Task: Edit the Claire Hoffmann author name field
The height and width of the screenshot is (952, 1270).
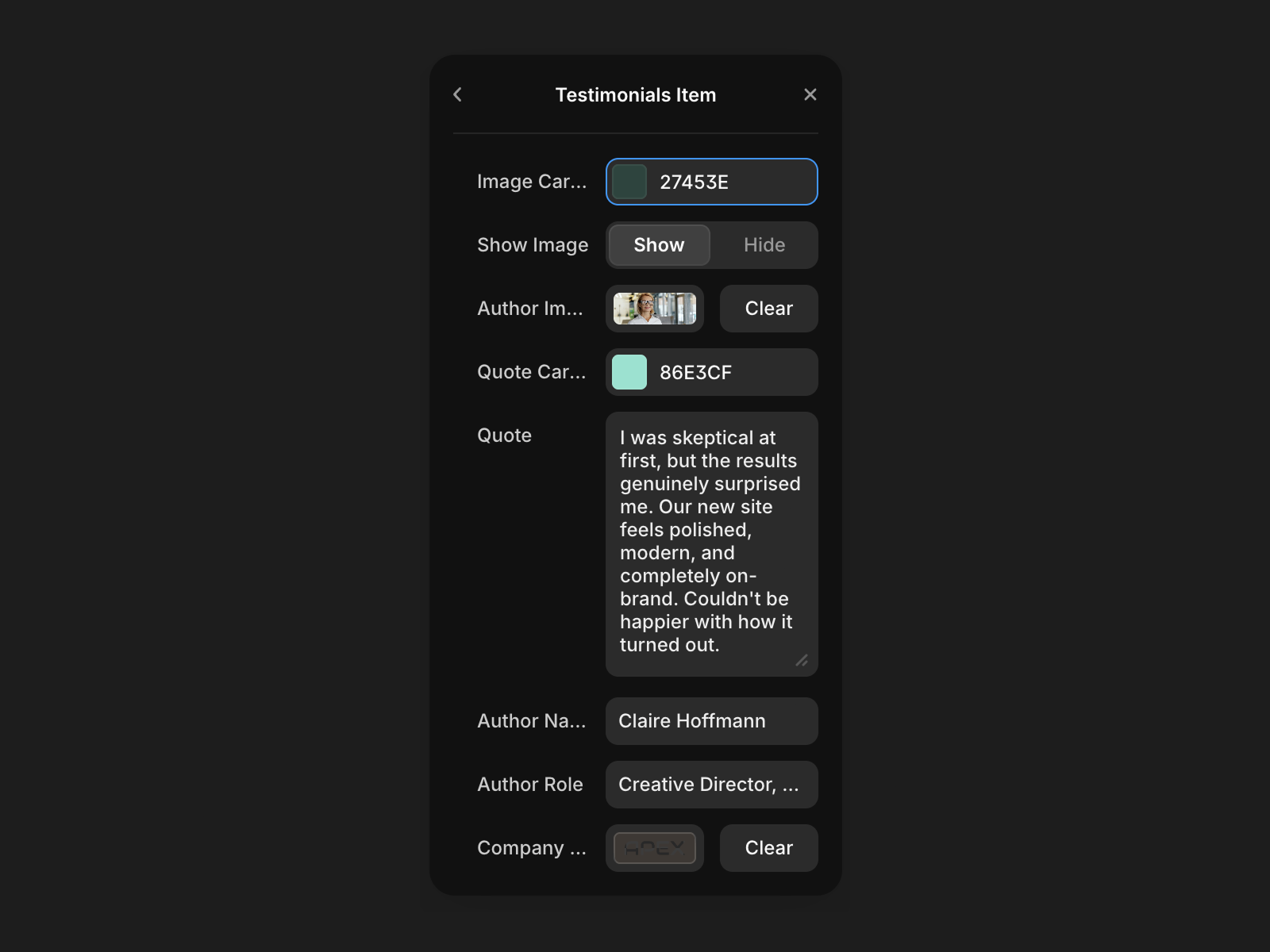Action: (712, 721)
